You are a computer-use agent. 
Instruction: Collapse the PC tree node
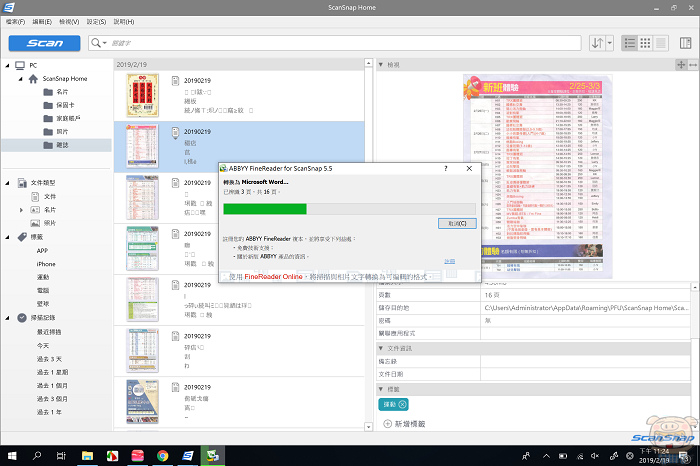[x=8, y=65]
